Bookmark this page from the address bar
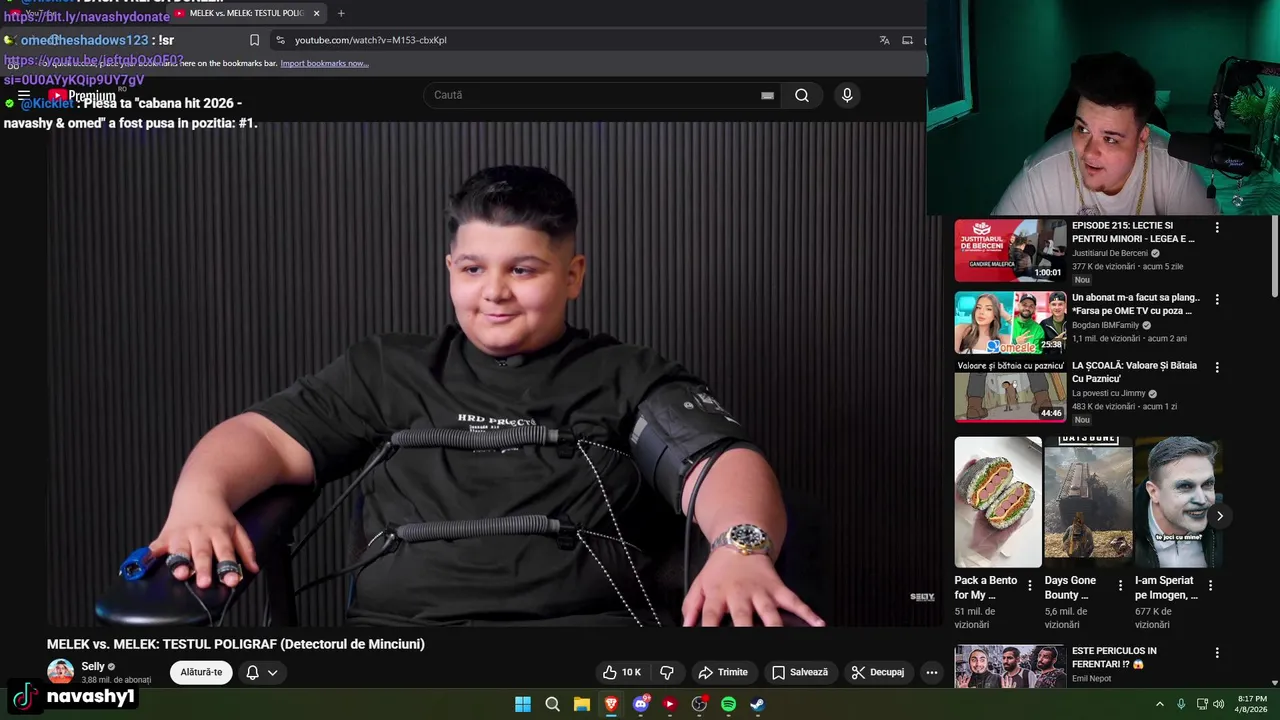Viewport: 1280px width, 720px height. tap(254, 40)
